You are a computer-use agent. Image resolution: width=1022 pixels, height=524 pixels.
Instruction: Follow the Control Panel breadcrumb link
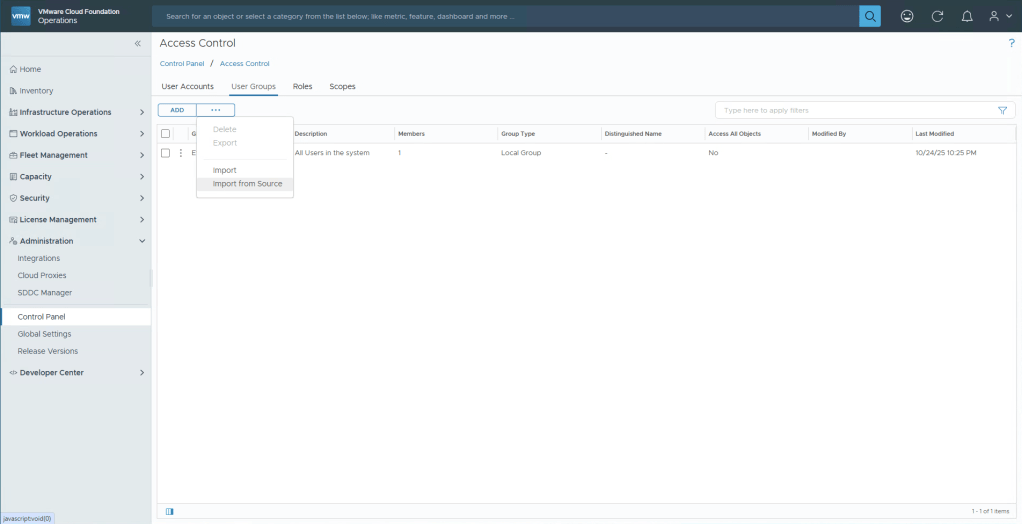[182, 64]
